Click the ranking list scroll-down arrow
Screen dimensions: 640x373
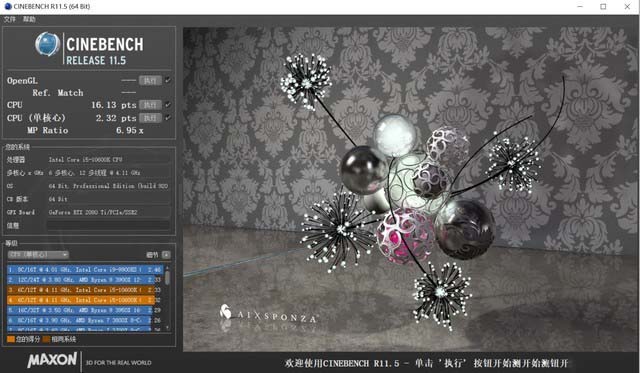[167, 328]
